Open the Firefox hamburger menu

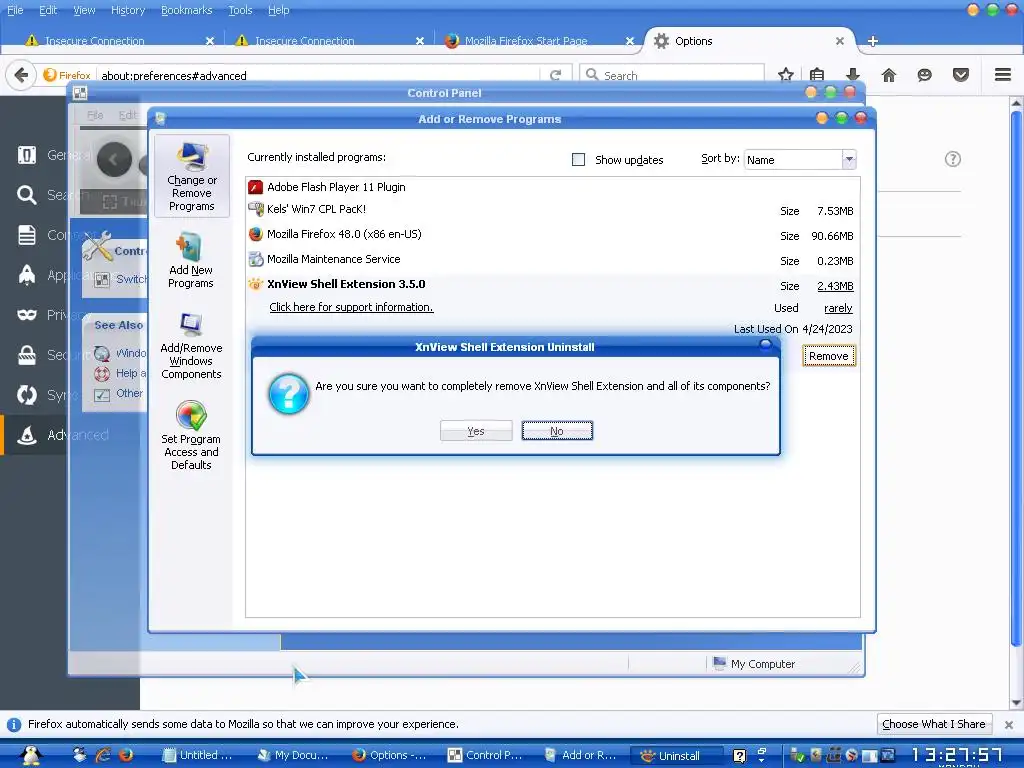1003,74
